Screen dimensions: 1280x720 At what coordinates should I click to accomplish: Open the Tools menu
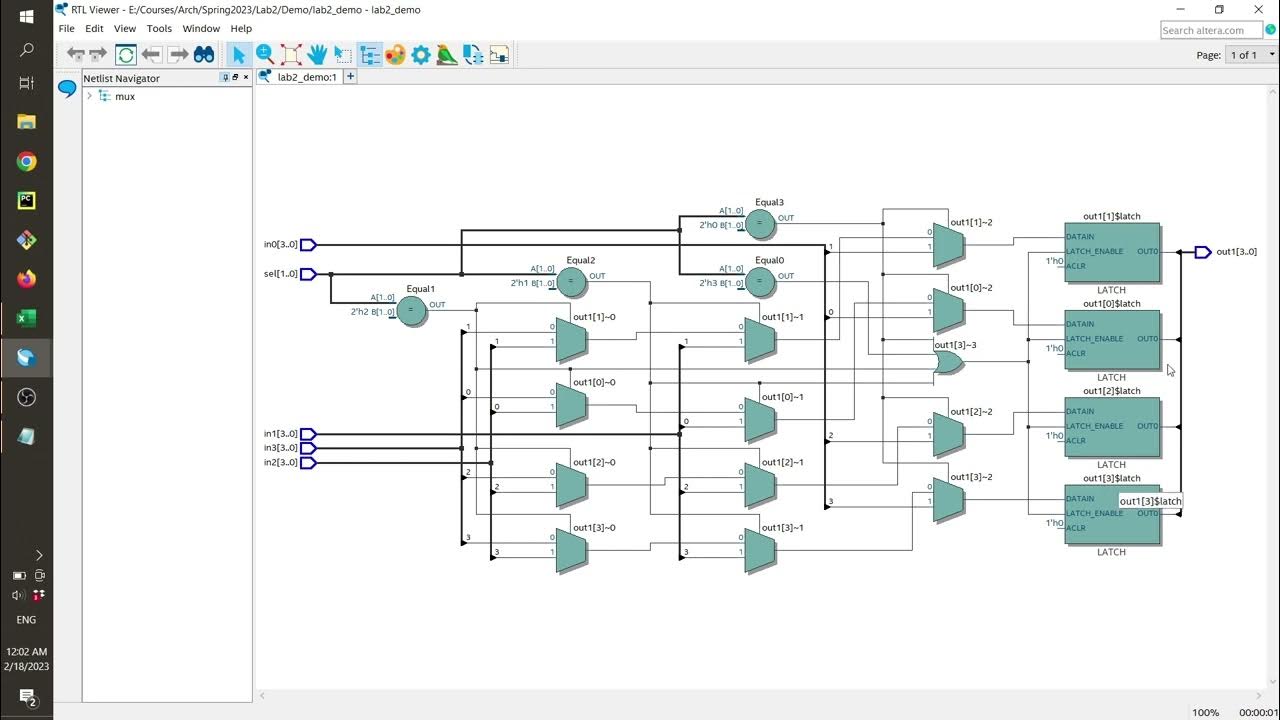coord(159,29)
